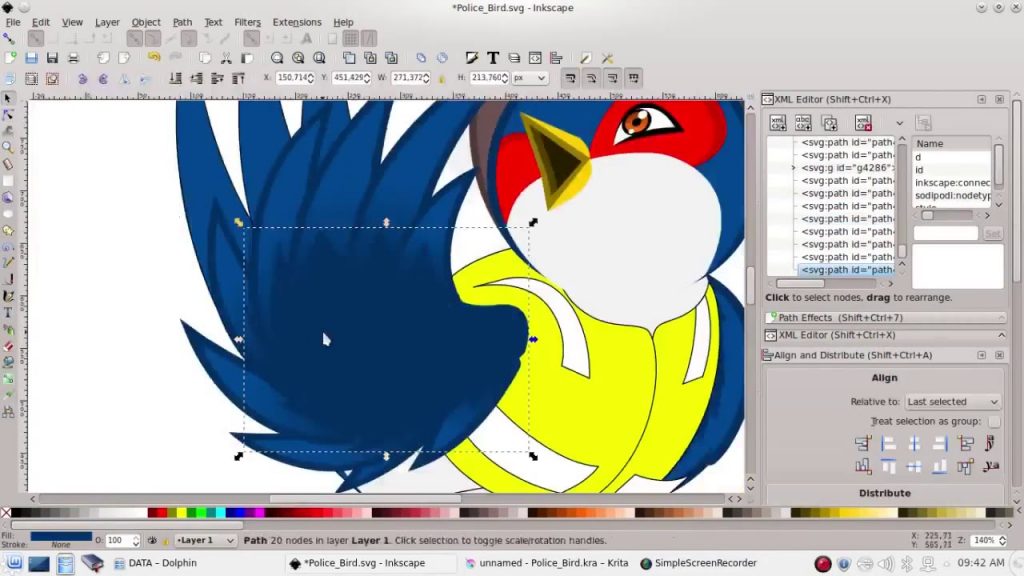
Task: Toggle current layer visibility eye icon
Action: 152,540
